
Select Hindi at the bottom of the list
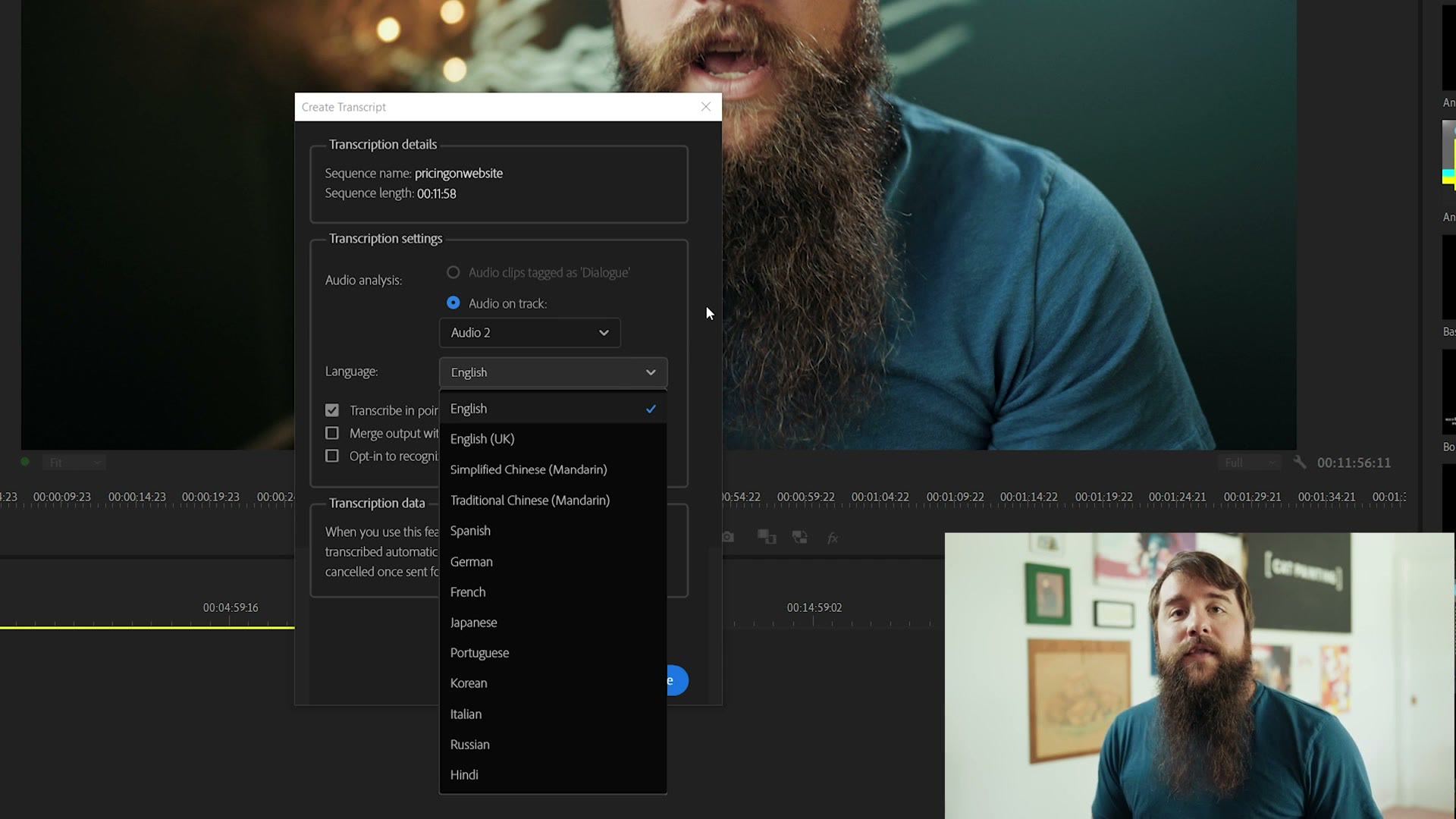tap(554, 775)
